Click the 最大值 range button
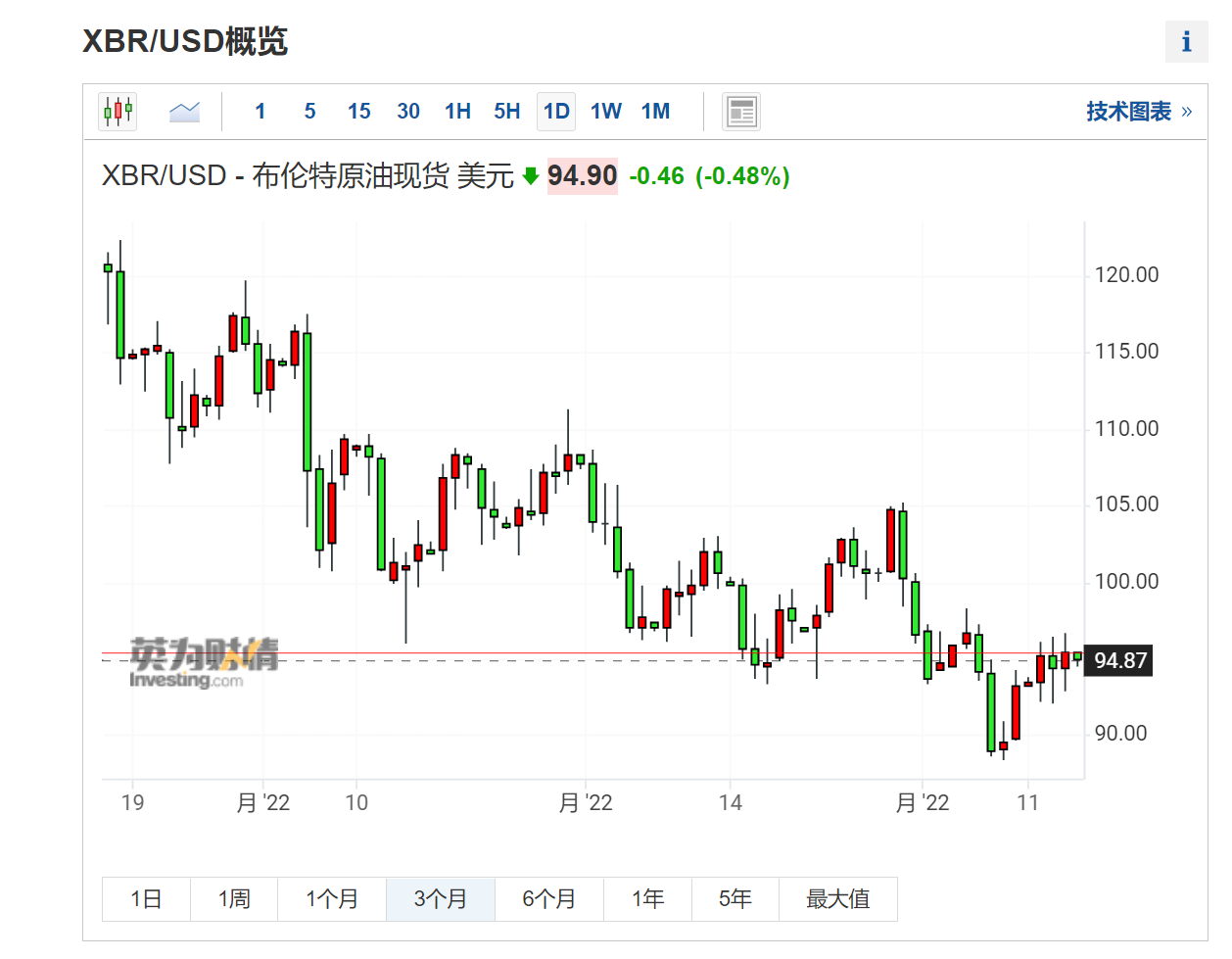The image size is (1232, 959). coord(837,899)
